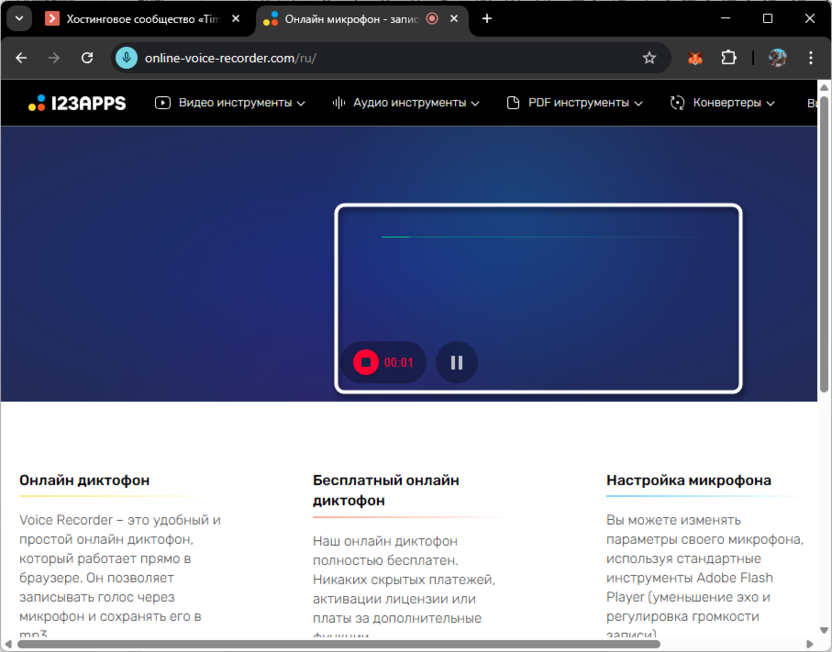Open Аудио инструменты menu
832x652 pixels.
pyautogui.click(x=406, y=103)
